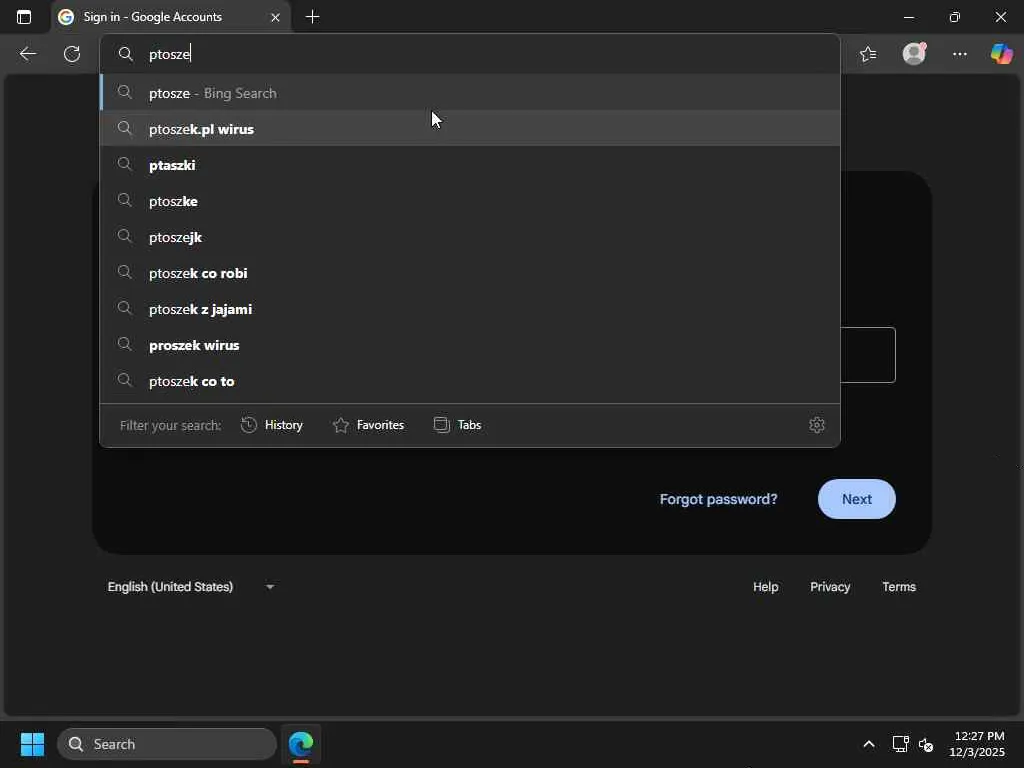
Task: Switch to the Sign in - Google Accounts tab
Action: [170, 17]
